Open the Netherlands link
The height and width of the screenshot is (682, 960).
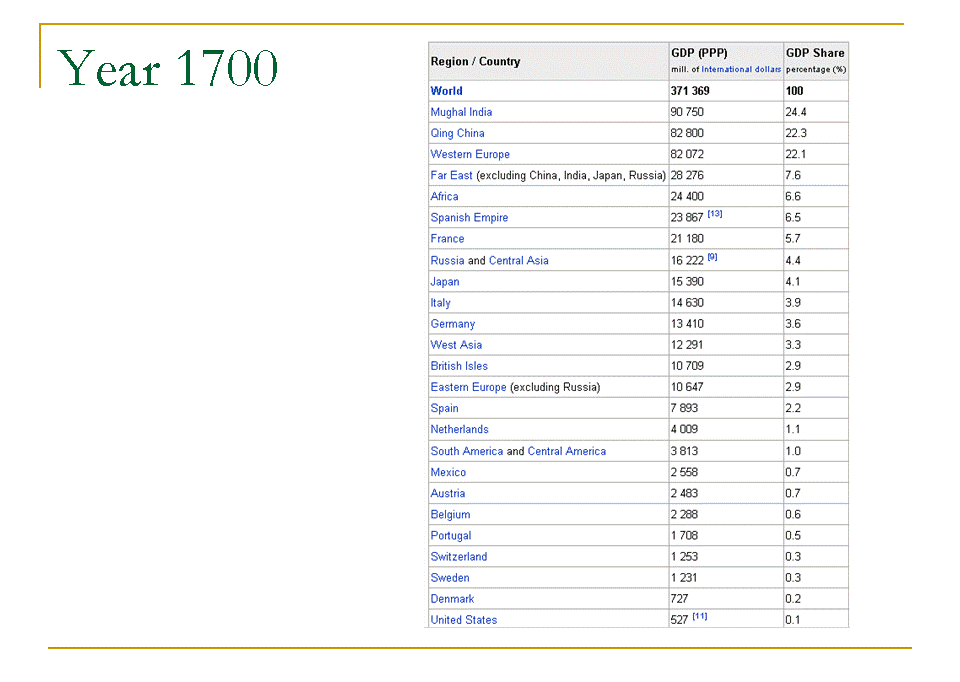pyautogui.click(x=459, y=429)
